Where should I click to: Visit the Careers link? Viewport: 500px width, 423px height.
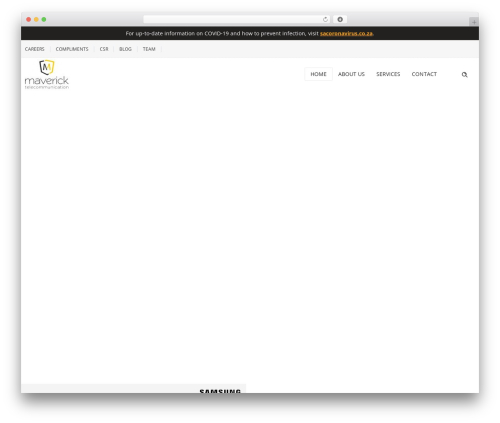(x=34, y=49)
